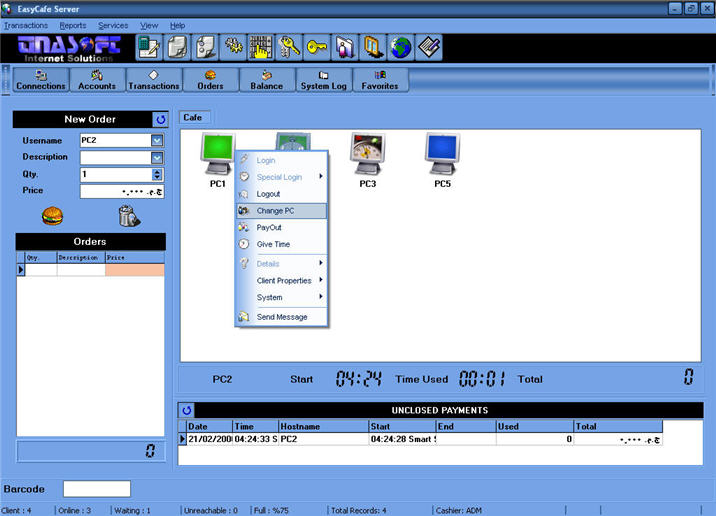Open the View menu
716x516 pixels.
(x=149, y=26)
